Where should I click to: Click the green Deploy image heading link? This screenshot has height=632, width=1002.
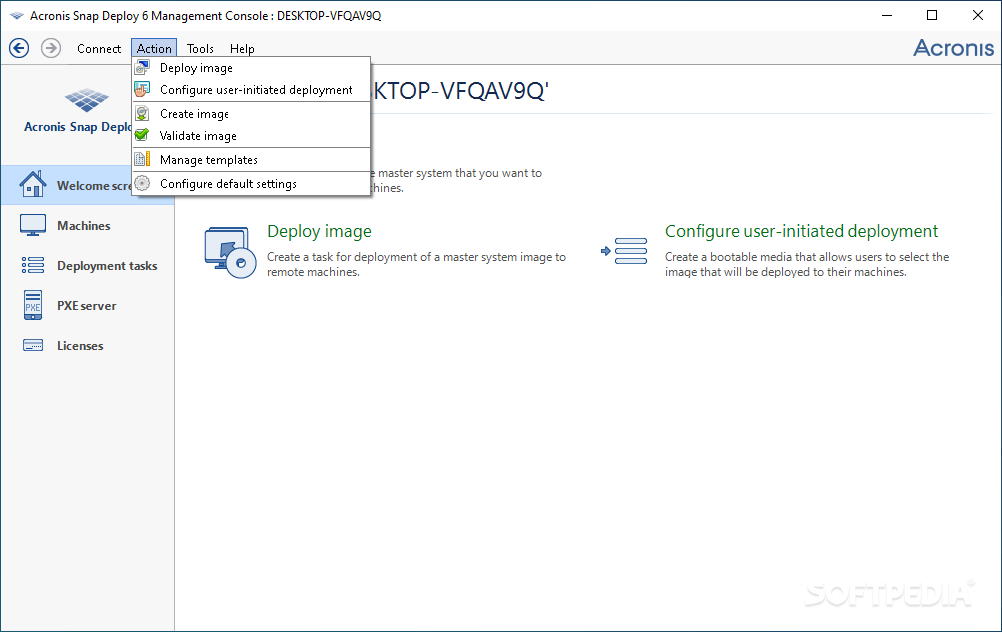[319, 231]
